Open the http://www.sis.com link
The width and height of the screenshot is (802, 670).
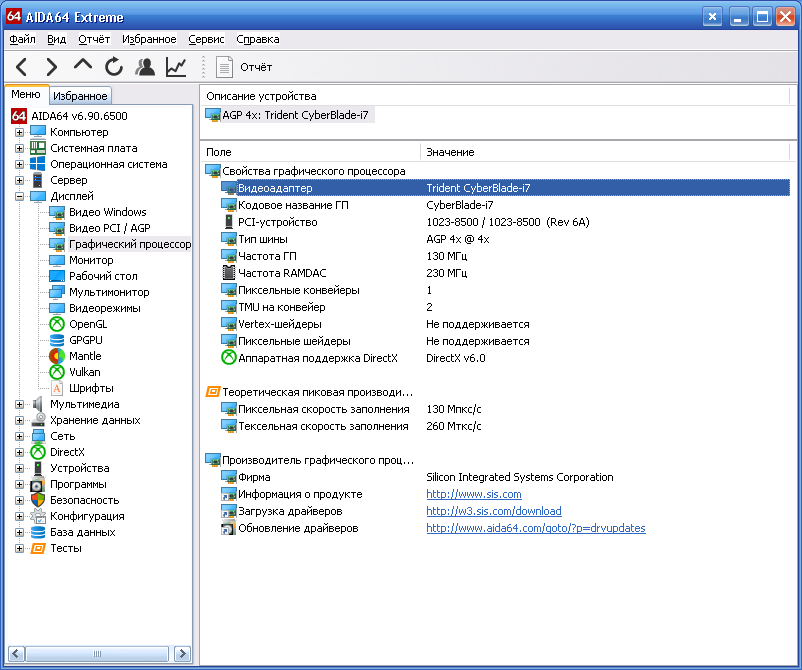click(x=473, y=494)
